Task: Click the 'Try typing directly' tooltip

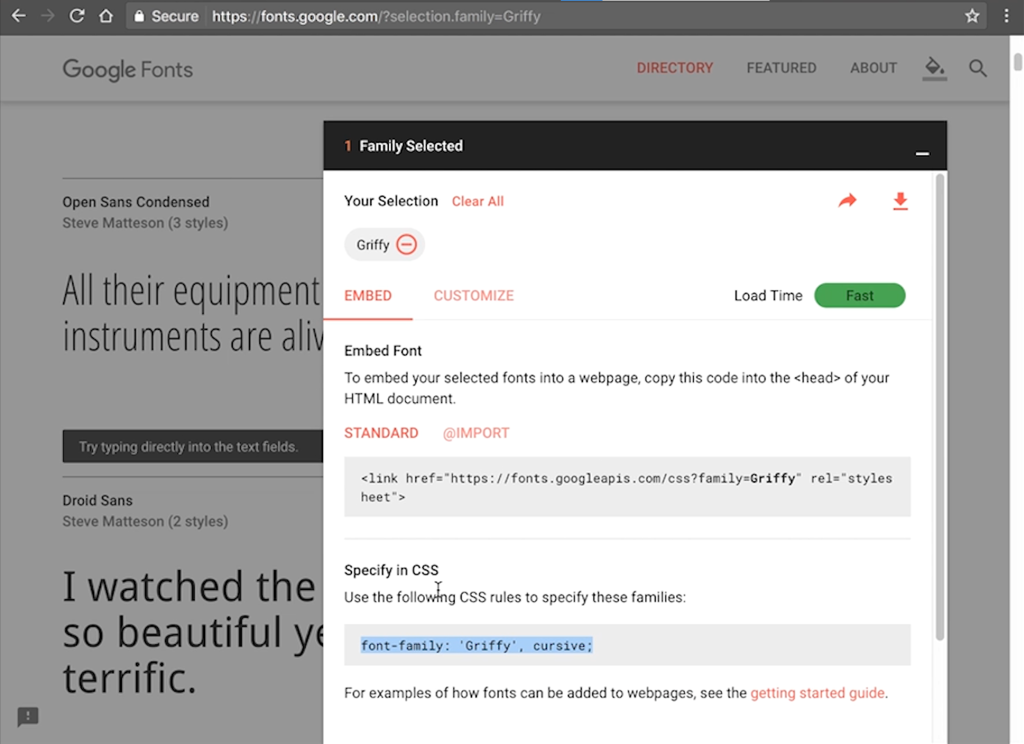Action: click(x=193, y=446)
